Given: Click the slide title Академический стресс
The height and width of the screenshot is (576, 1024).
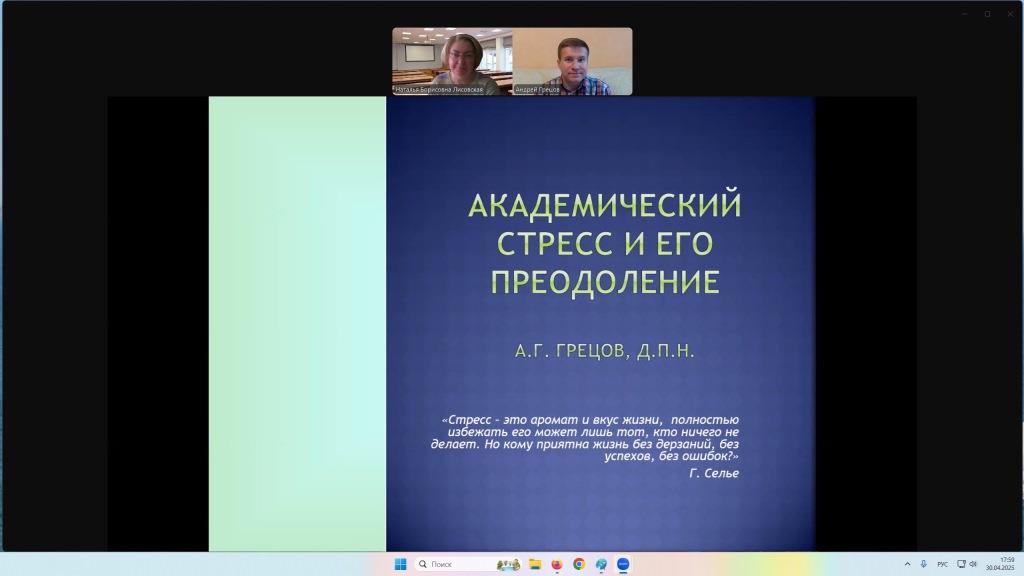Looking at the screenshot, I should 605,243.
